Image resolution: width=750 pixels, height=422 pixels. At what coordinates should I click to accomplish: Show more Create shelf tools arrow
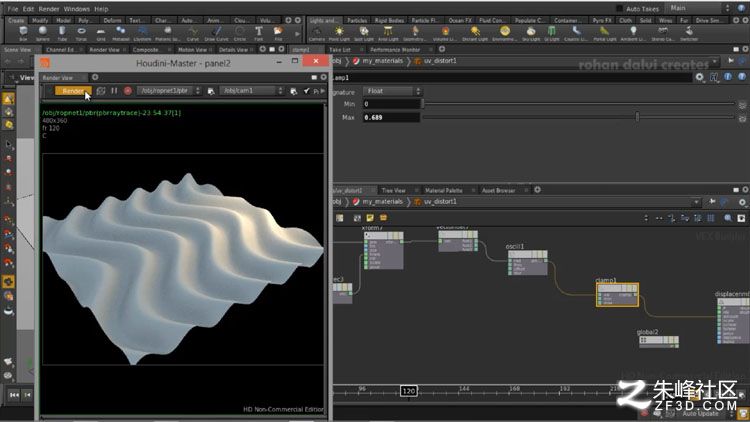298,33
